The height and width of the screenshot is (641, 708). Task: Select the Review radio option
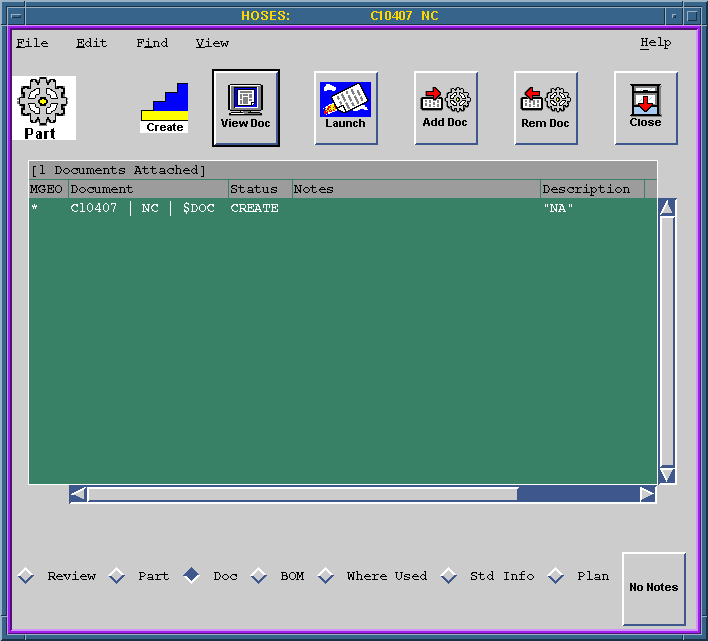(x=26, y=576)
